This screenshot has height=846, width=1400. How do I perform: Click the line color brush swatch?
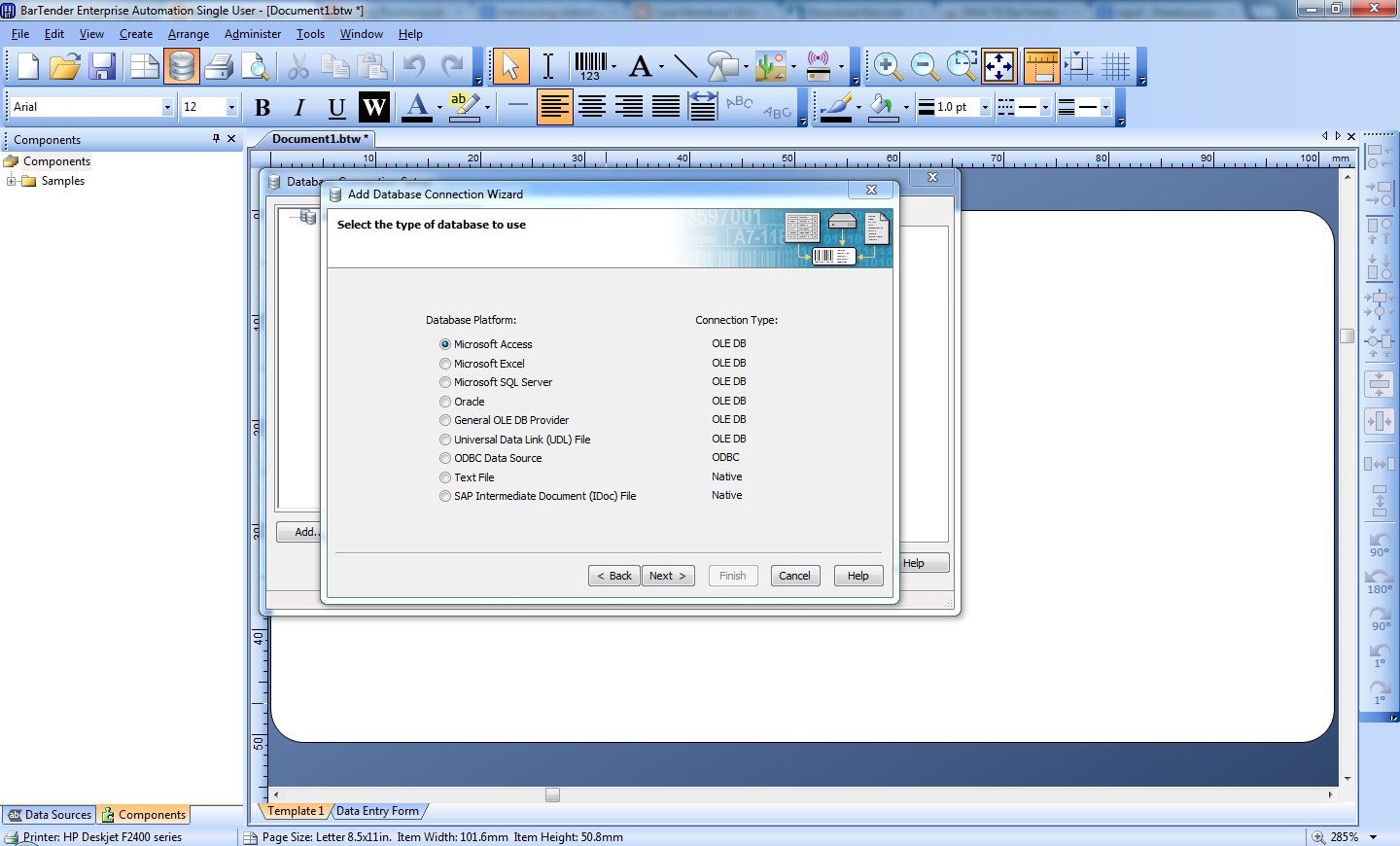click(x=836, y=107)
